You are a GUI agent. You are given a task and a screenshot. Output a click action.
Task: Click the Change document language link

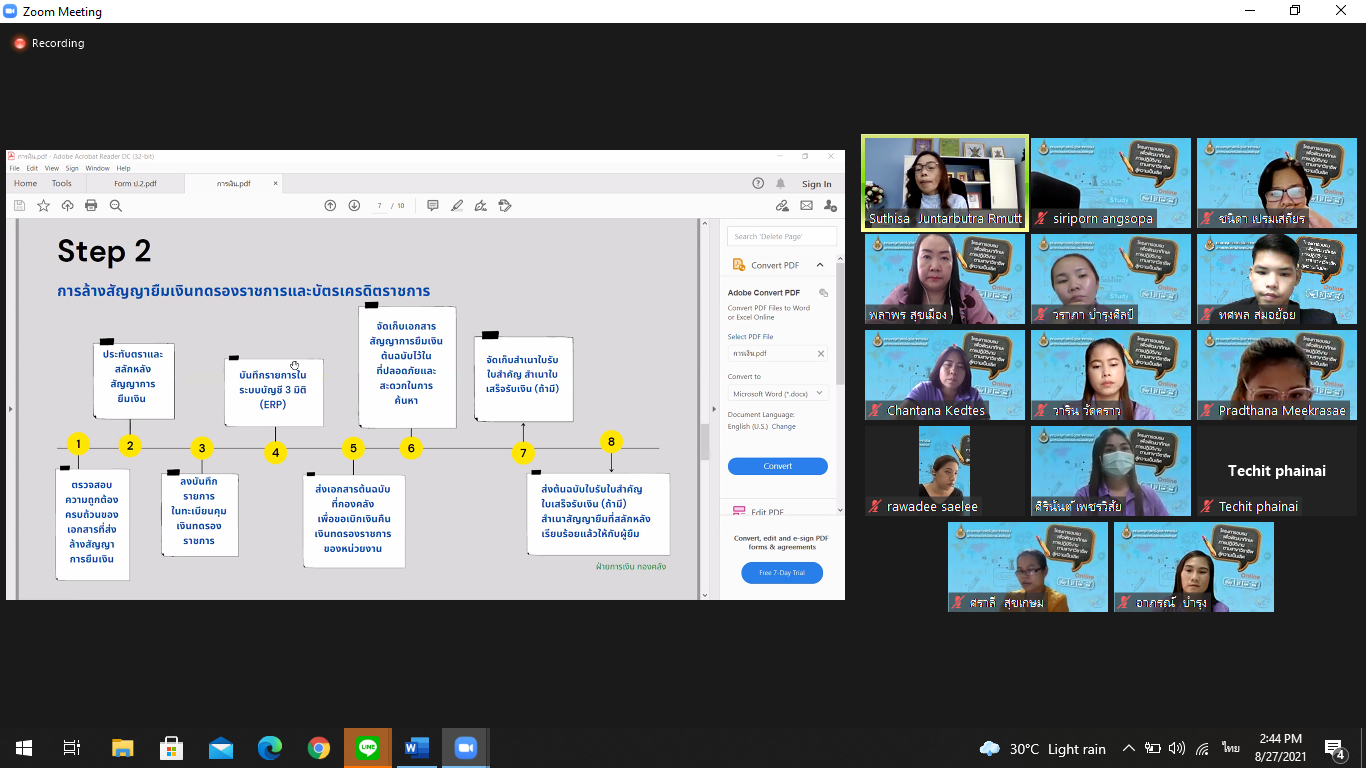click(x=784, y=426)
